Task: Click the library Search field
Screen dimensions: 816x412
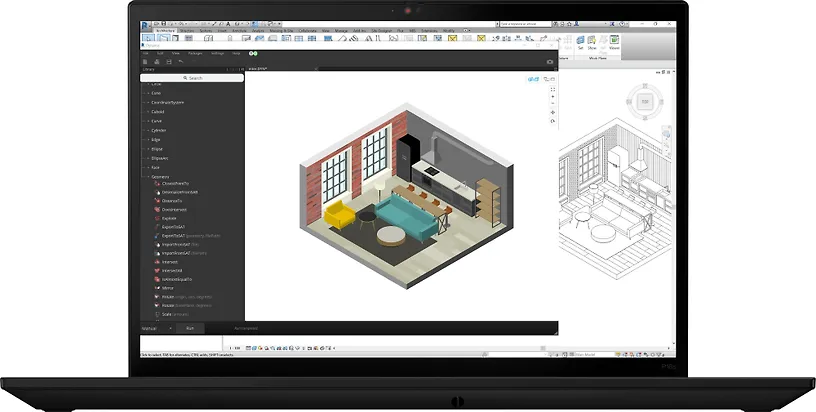Action: (x=192, y=77)
